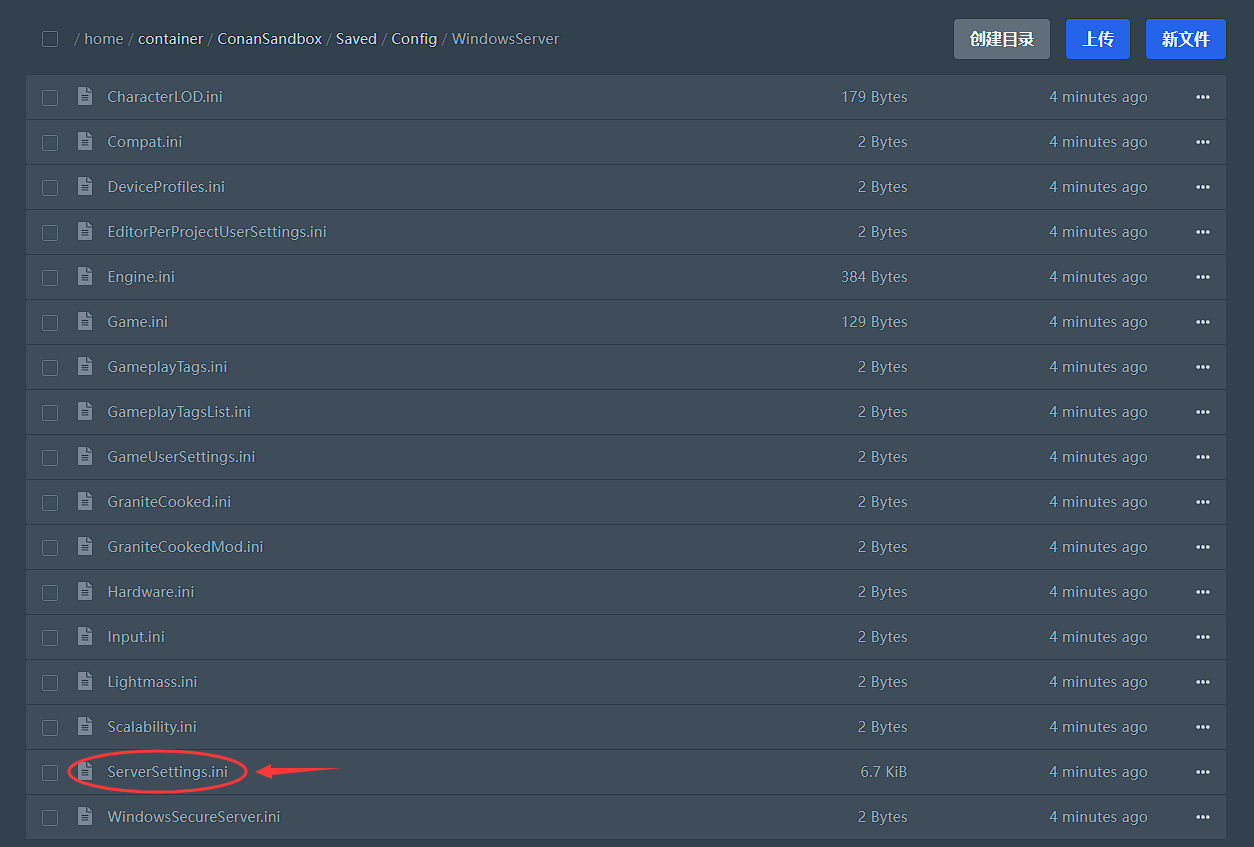Image resolution: width=1254 pixels, height=847 pixels.
Task: Click the file icon of Hardware.ini
Action: click(x=85, y=591)
